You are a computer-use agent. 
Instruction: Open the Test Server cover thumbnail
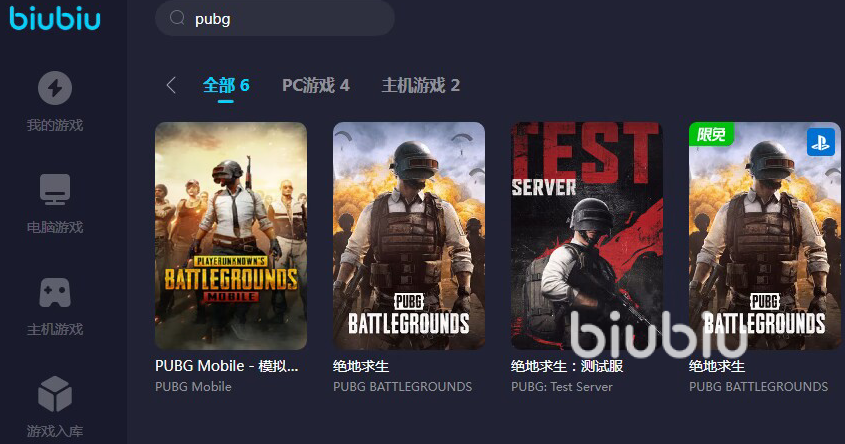(587, 236)
